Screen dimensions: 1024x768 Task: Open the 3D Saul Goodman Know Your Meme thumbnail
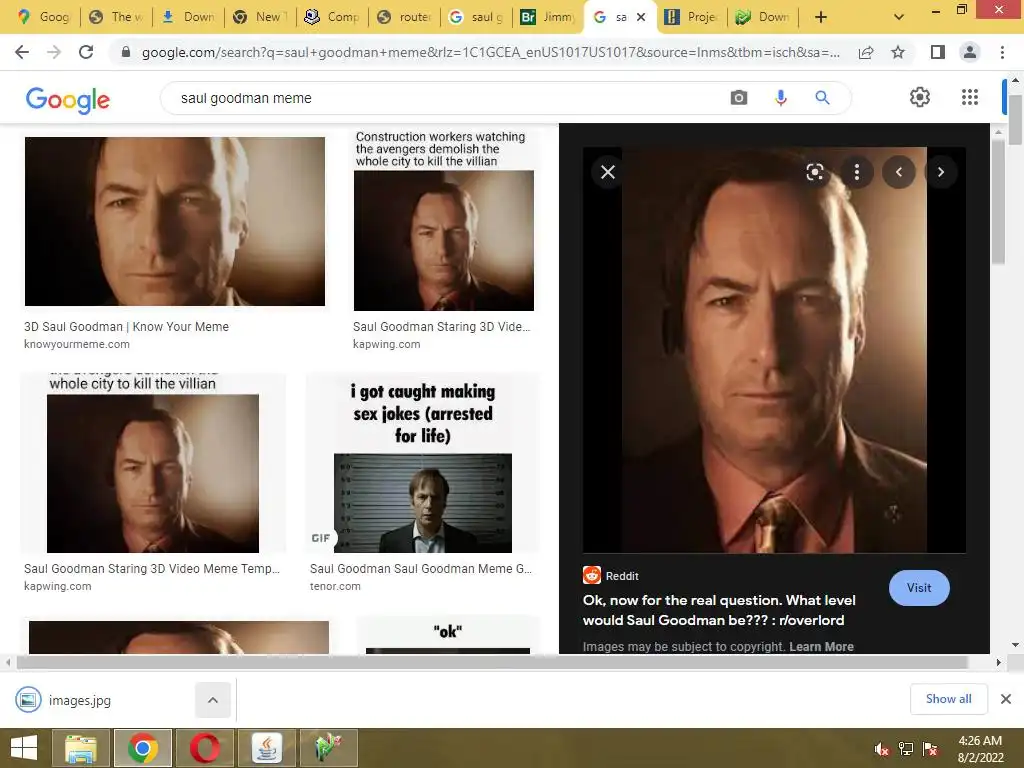pyautogui.click(x=174, y=221)
